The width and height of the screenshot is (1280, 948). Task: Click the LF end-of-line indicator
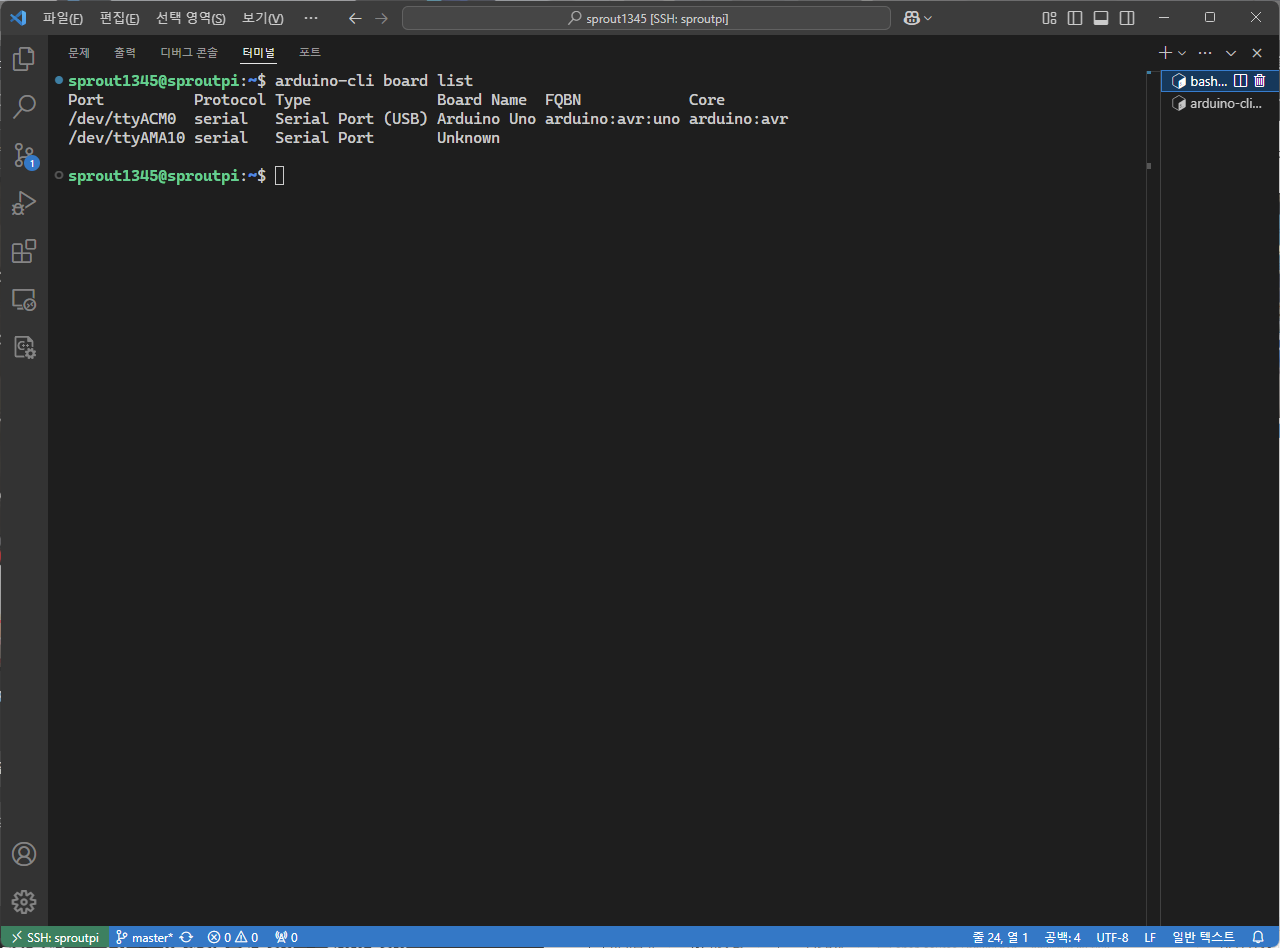point(1150,937)
